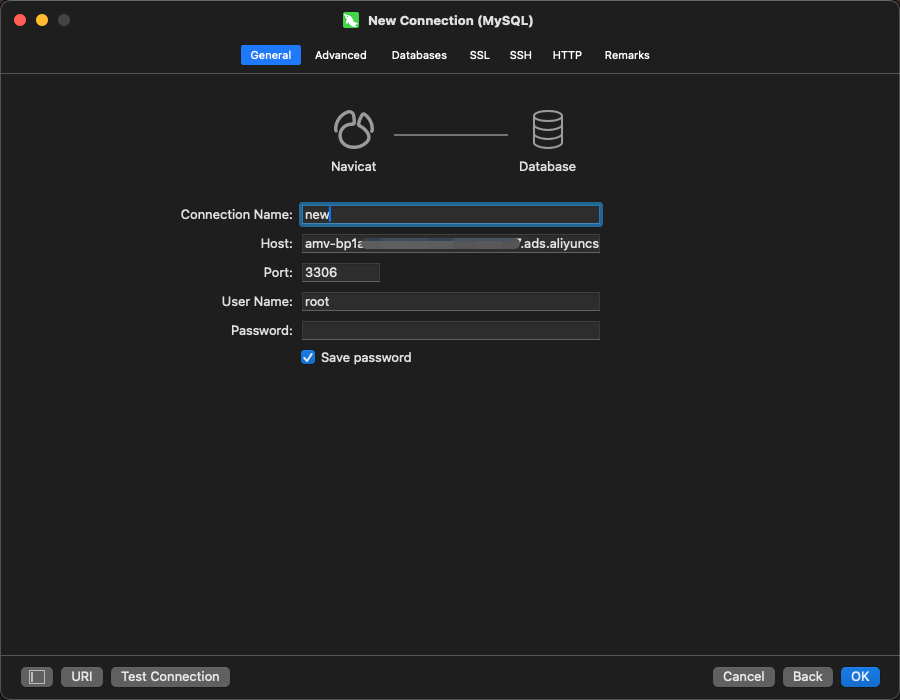Open the Advanced tab

tap(340, 55)
